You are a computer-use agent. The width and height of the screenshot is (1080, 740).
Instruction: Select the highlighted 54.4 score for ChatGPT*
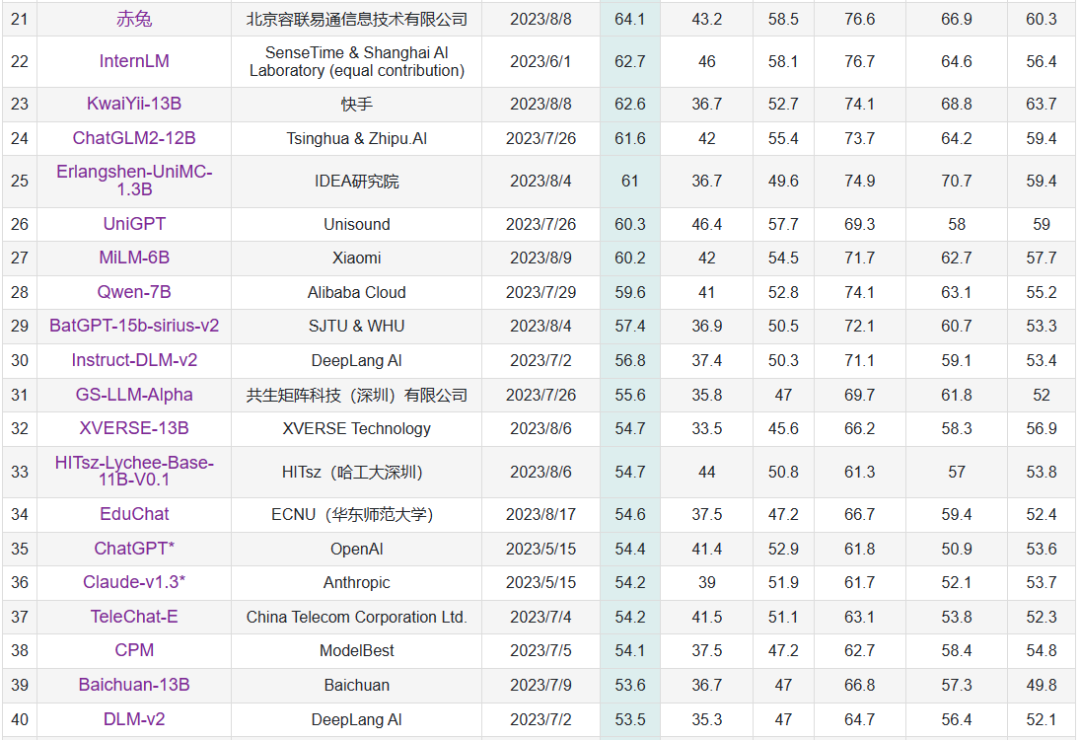(630, 549)
